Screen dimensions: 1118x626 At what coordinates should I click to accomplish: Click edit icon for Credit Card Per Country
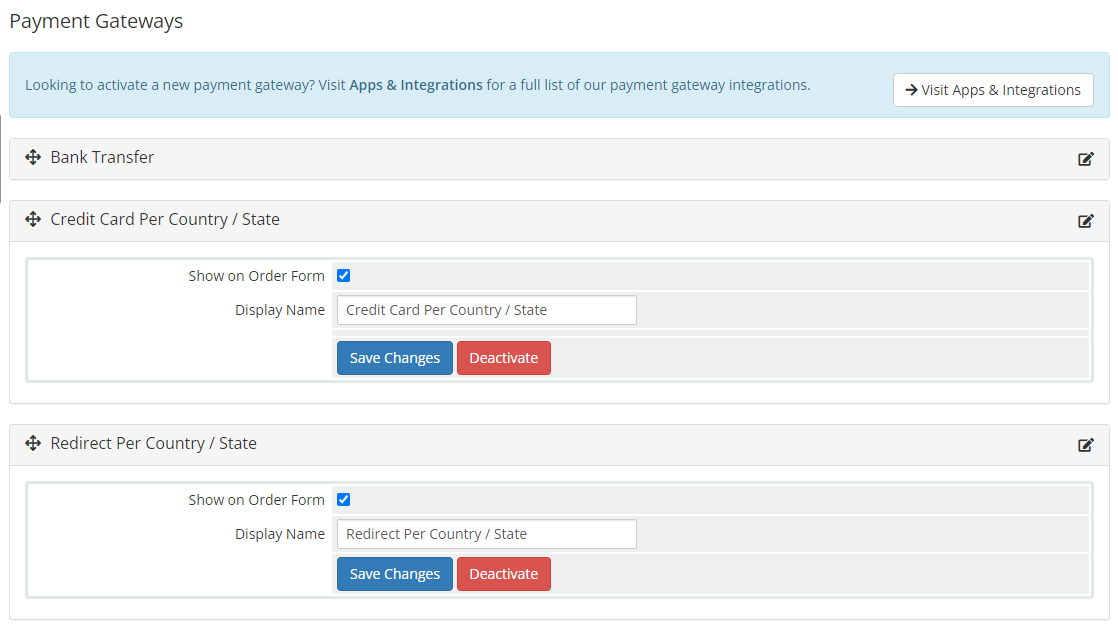pos(1085,221)
